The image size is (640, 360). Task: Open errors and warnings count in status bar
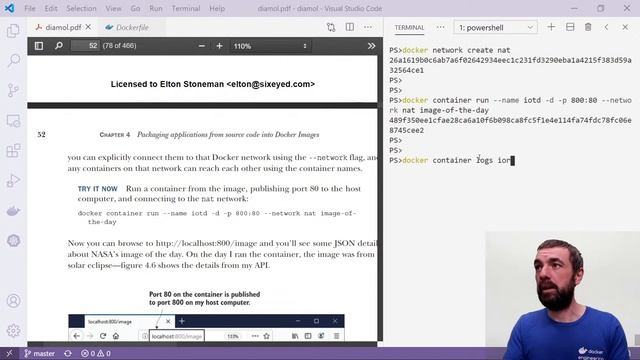pos(96,353)
